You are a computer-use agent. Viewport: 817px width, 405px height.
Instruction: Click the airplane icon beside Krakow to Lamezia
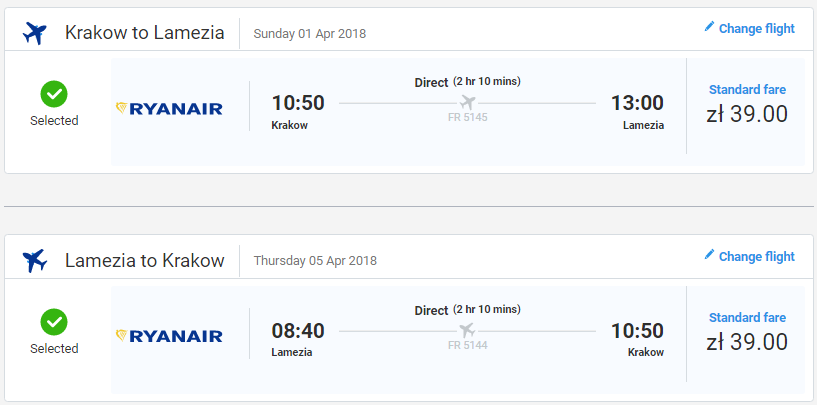point(35,33)
